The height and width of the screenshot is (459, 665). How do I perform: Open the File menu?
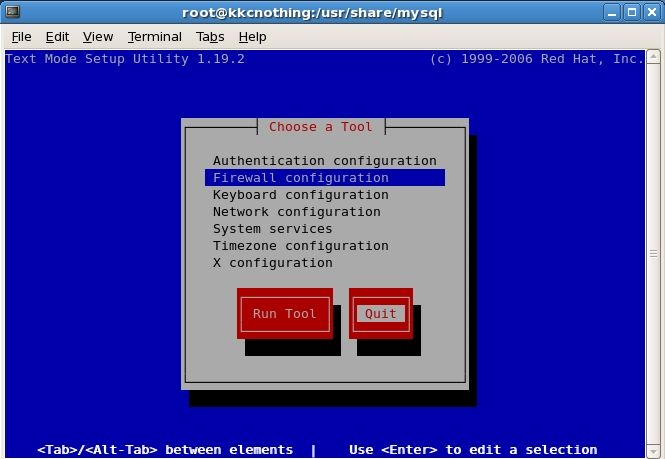(21, 37)
